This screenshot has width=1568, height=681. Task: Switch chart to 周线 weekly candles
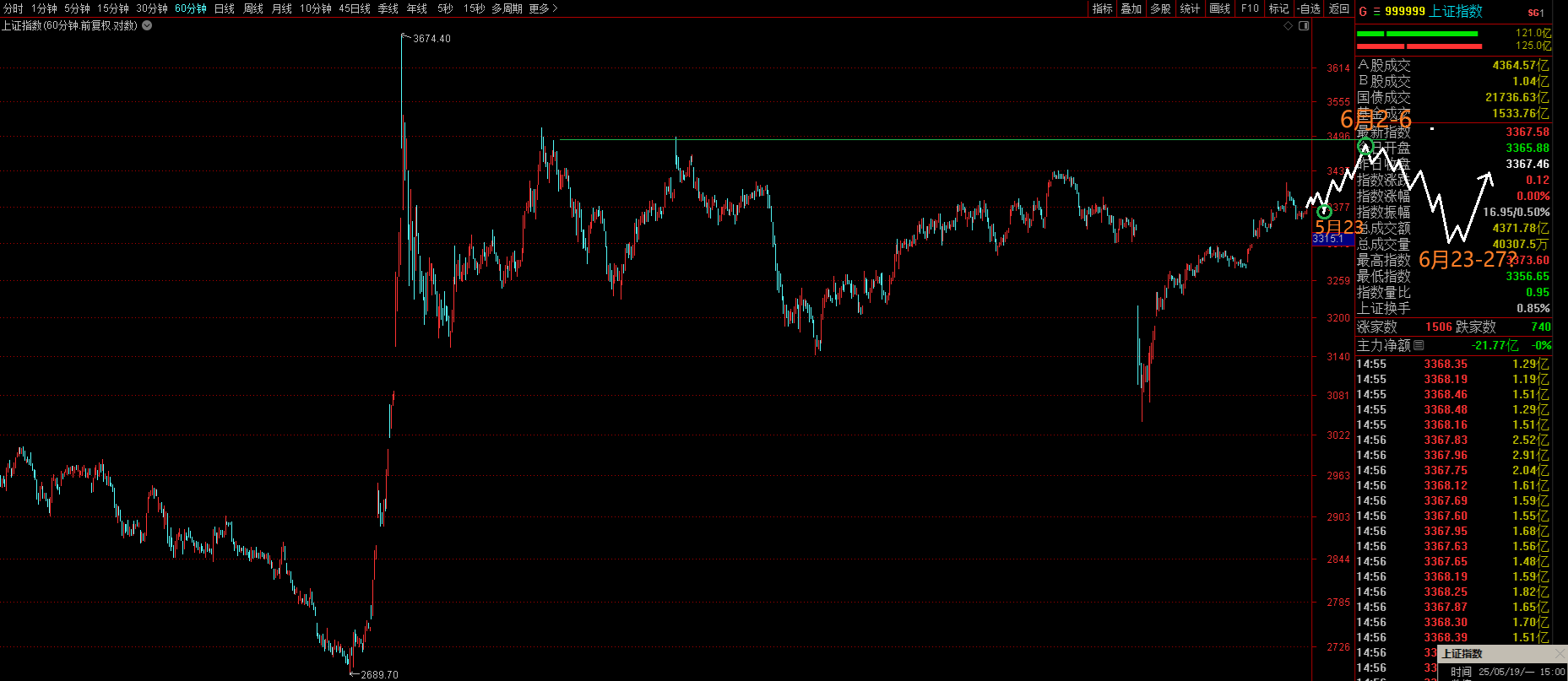pyautogui.click(x=253, y=8)
